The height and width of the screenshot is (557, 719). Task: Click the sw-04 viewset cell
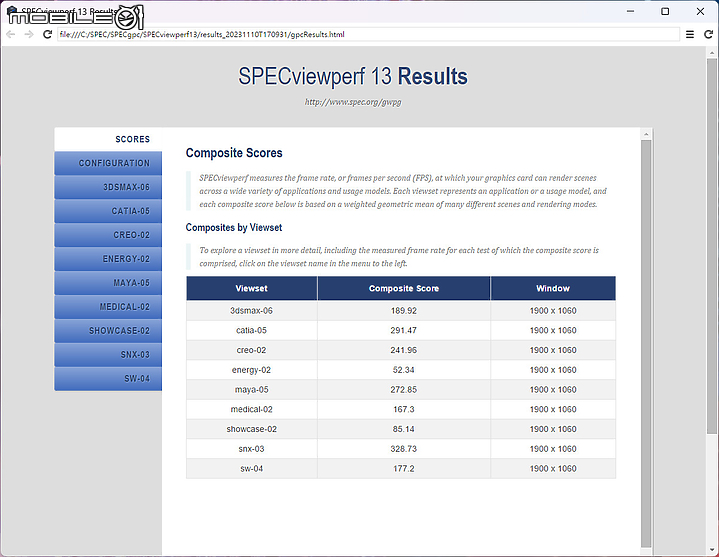(251, 468)
